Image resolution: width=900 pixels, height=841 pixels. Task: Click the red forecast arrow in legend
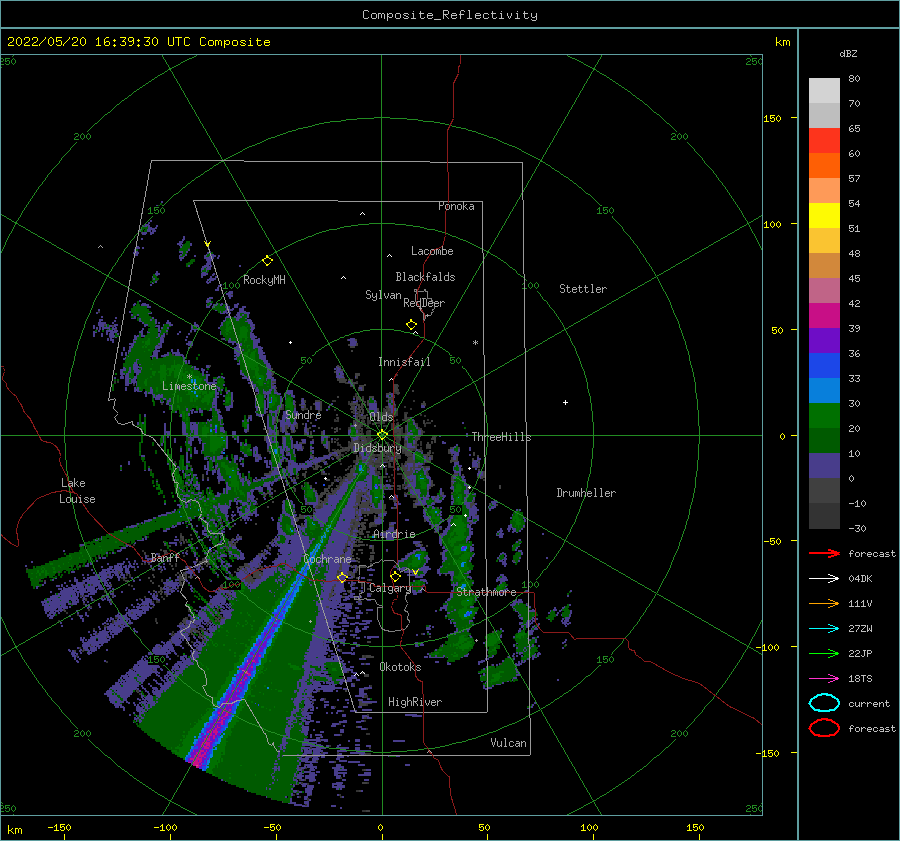tap(824, 553)
